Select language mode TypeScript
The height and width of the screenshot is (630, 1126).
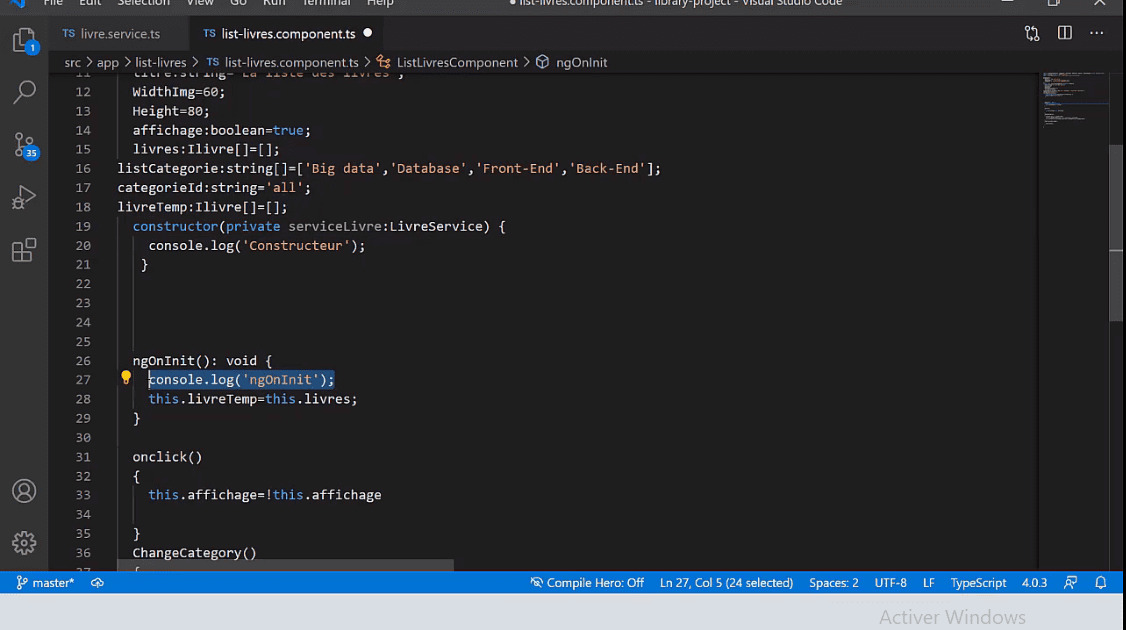point(978,583)
